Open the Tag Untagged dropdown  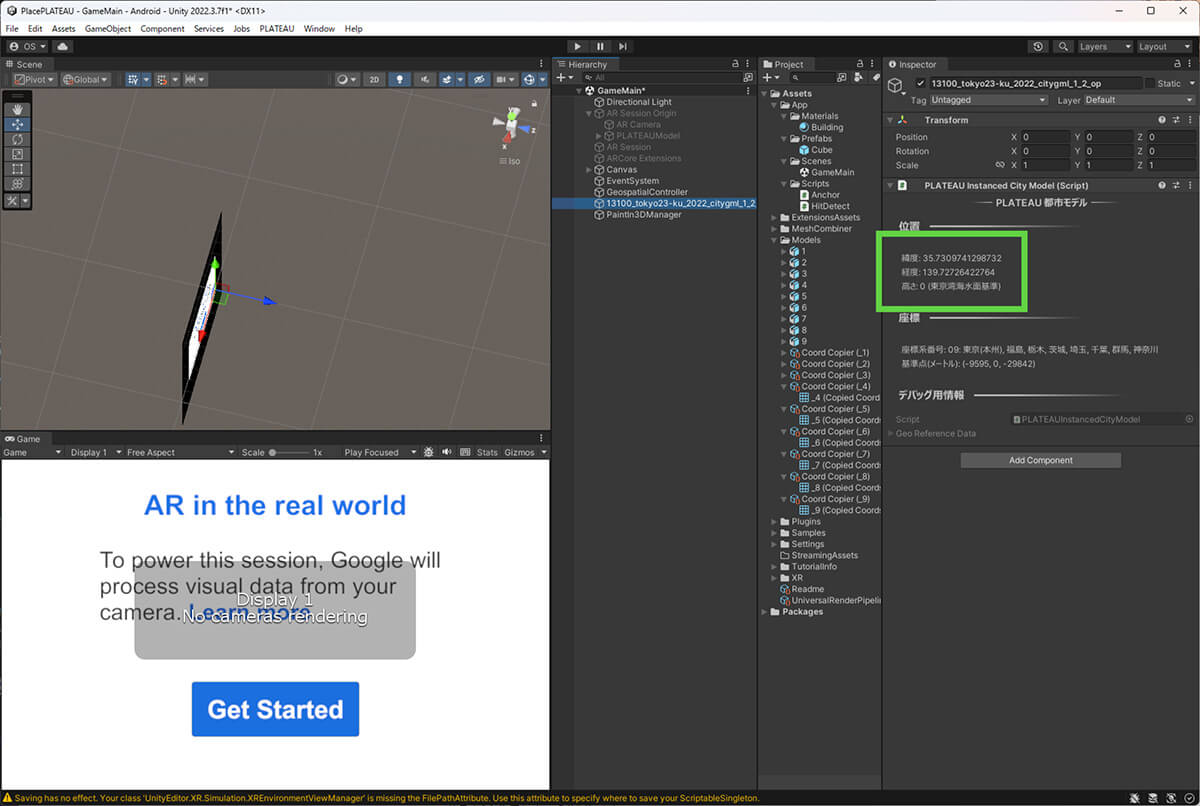coord(988,100)
